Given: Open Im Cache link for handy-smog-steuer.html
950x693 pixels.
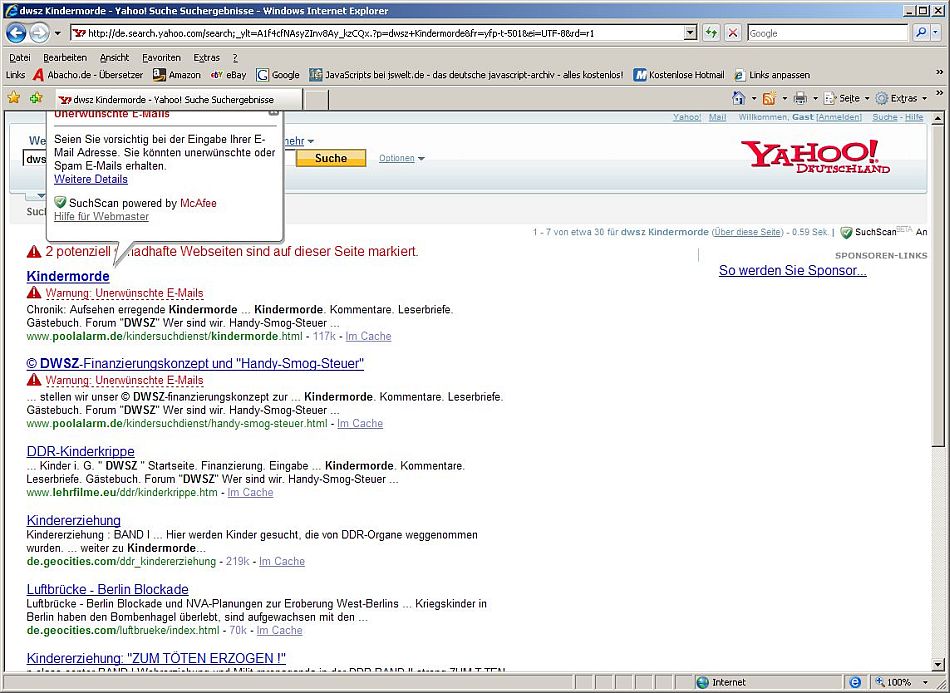Looking at the screenshot, I should [360, 423].
